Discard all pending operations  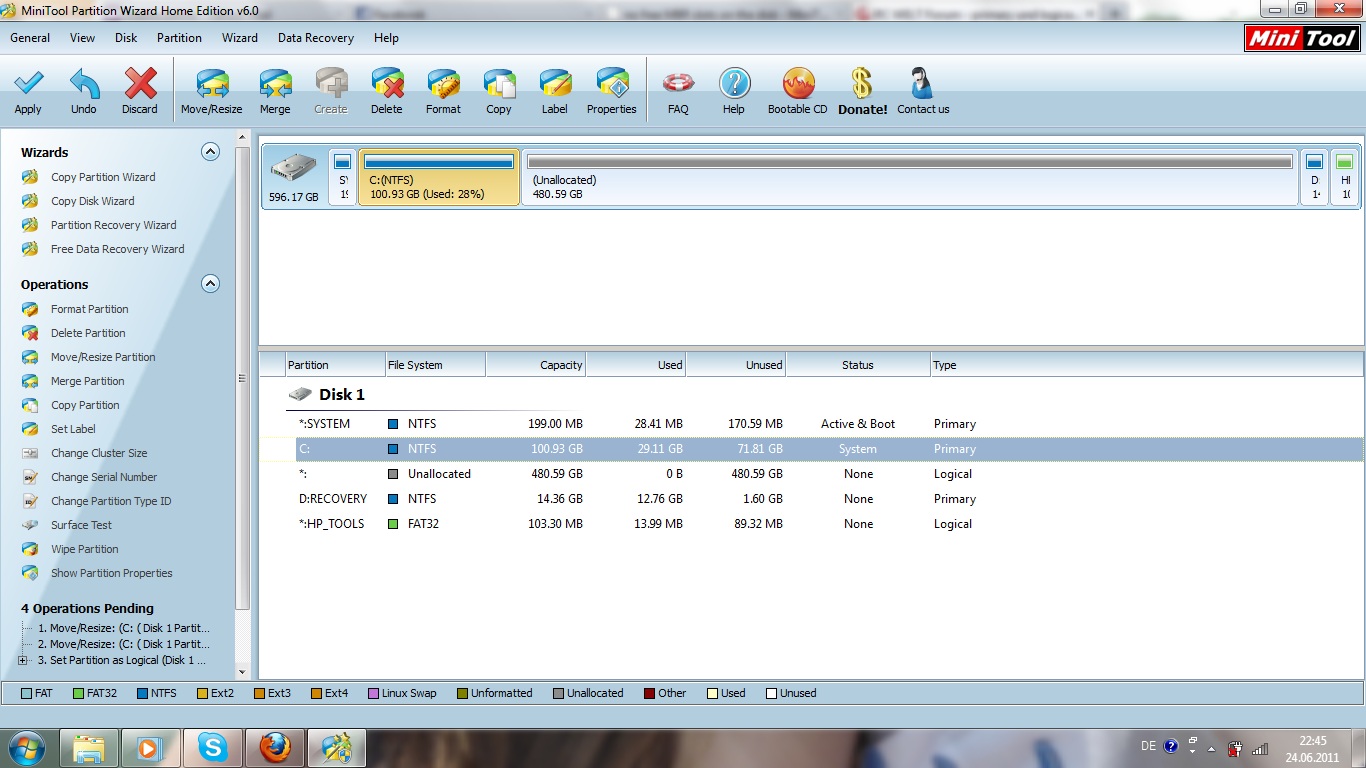click(140, 83)
